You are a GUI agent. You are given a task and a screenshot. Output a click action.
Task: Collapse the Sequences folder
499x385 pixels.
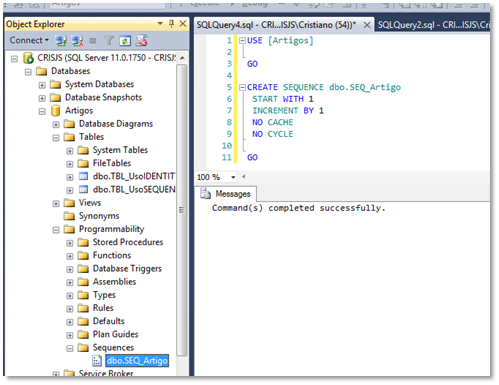pyautogui.click(x=70, y=349)
